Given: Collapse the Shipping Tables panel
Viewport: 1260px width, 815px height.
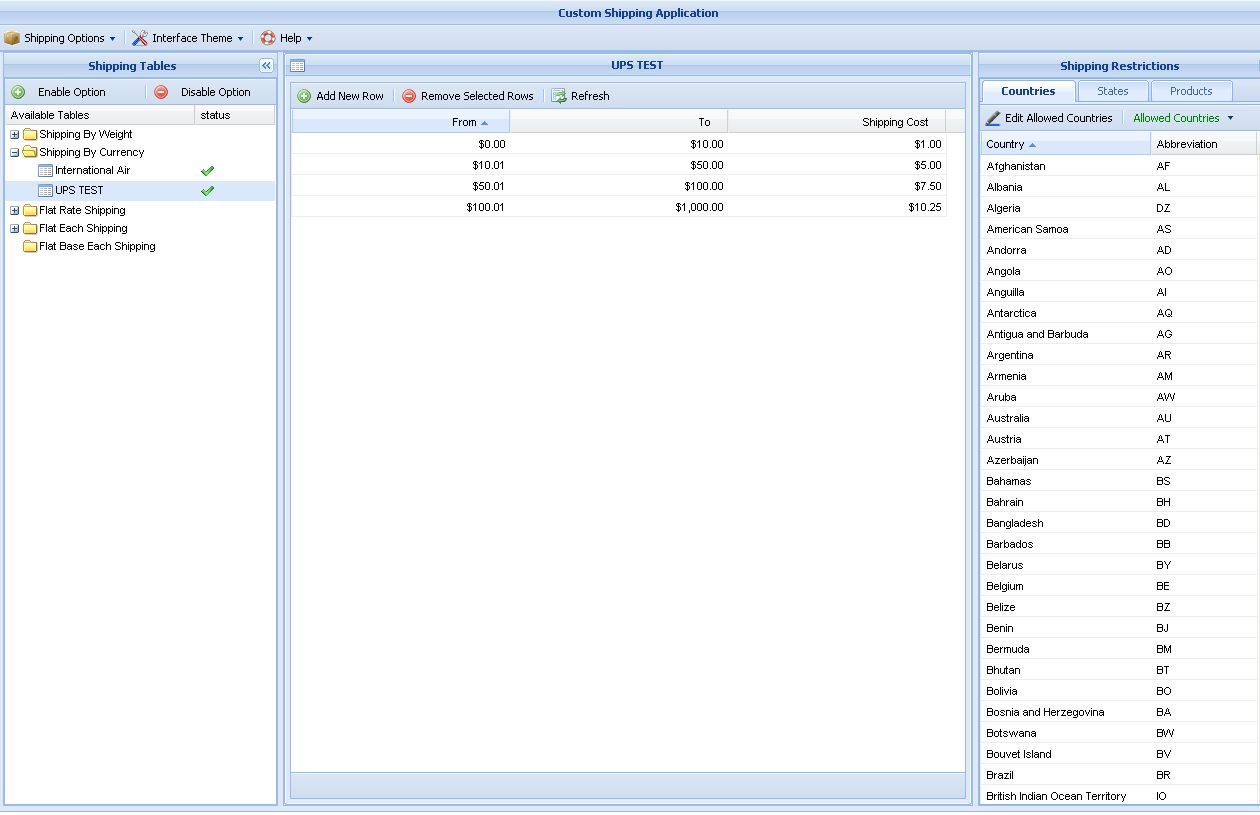Looking at the screenshot, I should (x=266, y=66).
